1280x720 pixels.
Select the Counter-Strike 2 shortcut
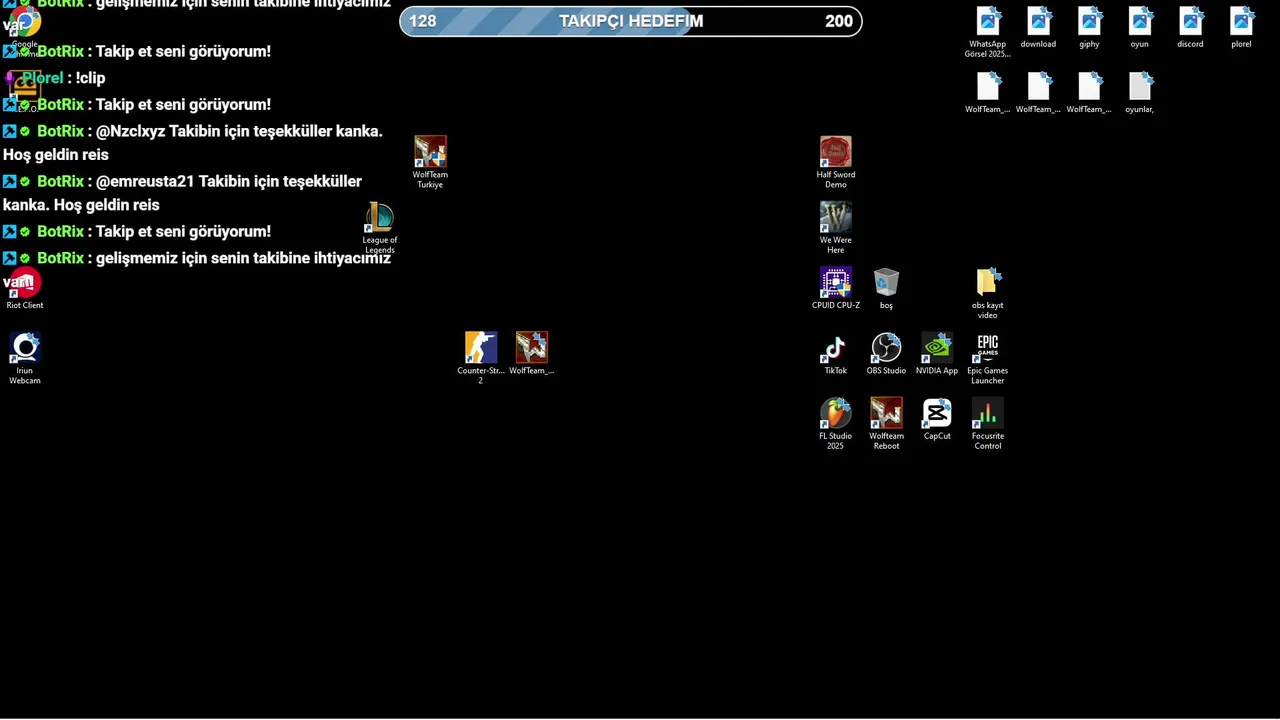coord(481,358)
